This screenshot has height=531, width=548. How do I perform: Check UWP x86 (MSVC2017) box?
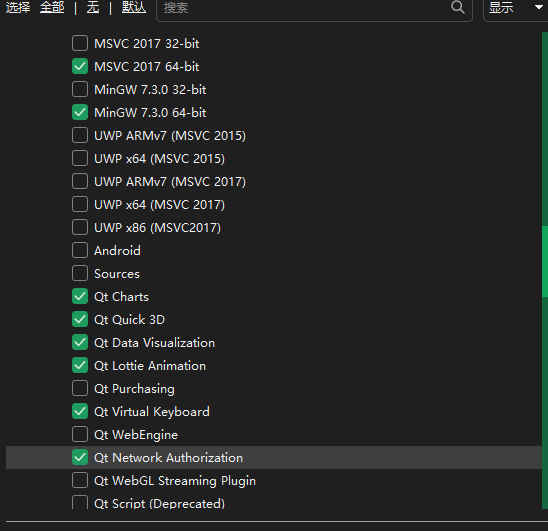click(80, 228)
